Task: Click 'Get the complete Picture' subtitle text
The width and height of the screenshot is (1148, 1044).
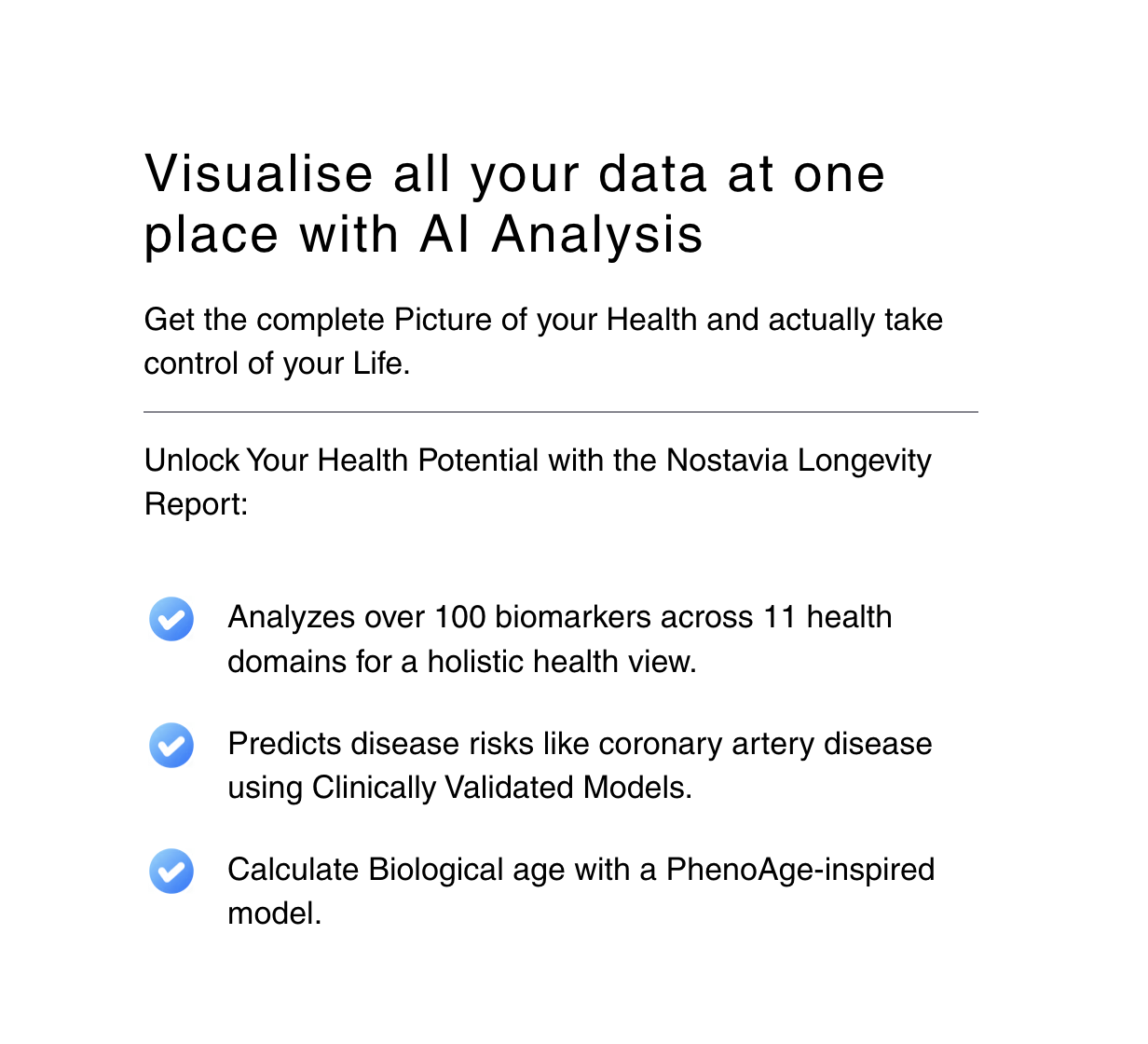Action: click(x=264, y=320)
